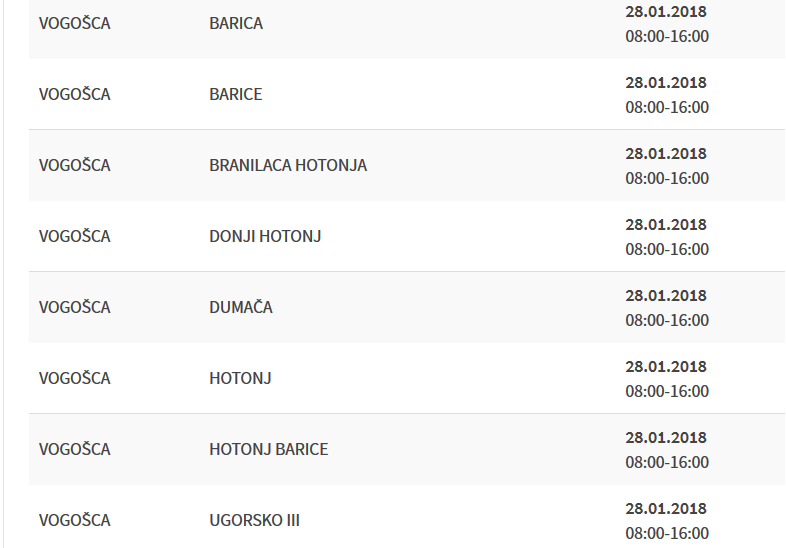Select the DONJI HOTONJ street cell
This screenshot has height=548, width=786.
point(265,236)
